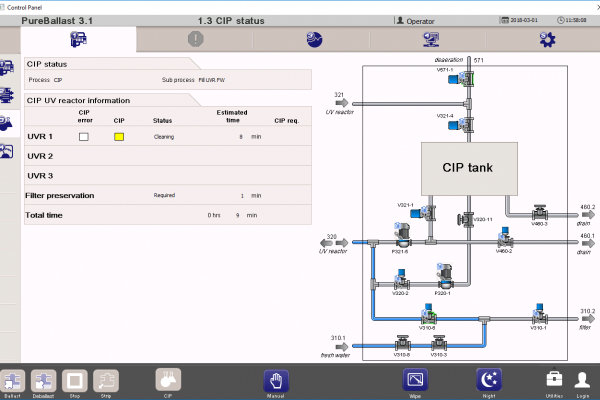Open Utilities toolbox

click(x=554, y=379)
